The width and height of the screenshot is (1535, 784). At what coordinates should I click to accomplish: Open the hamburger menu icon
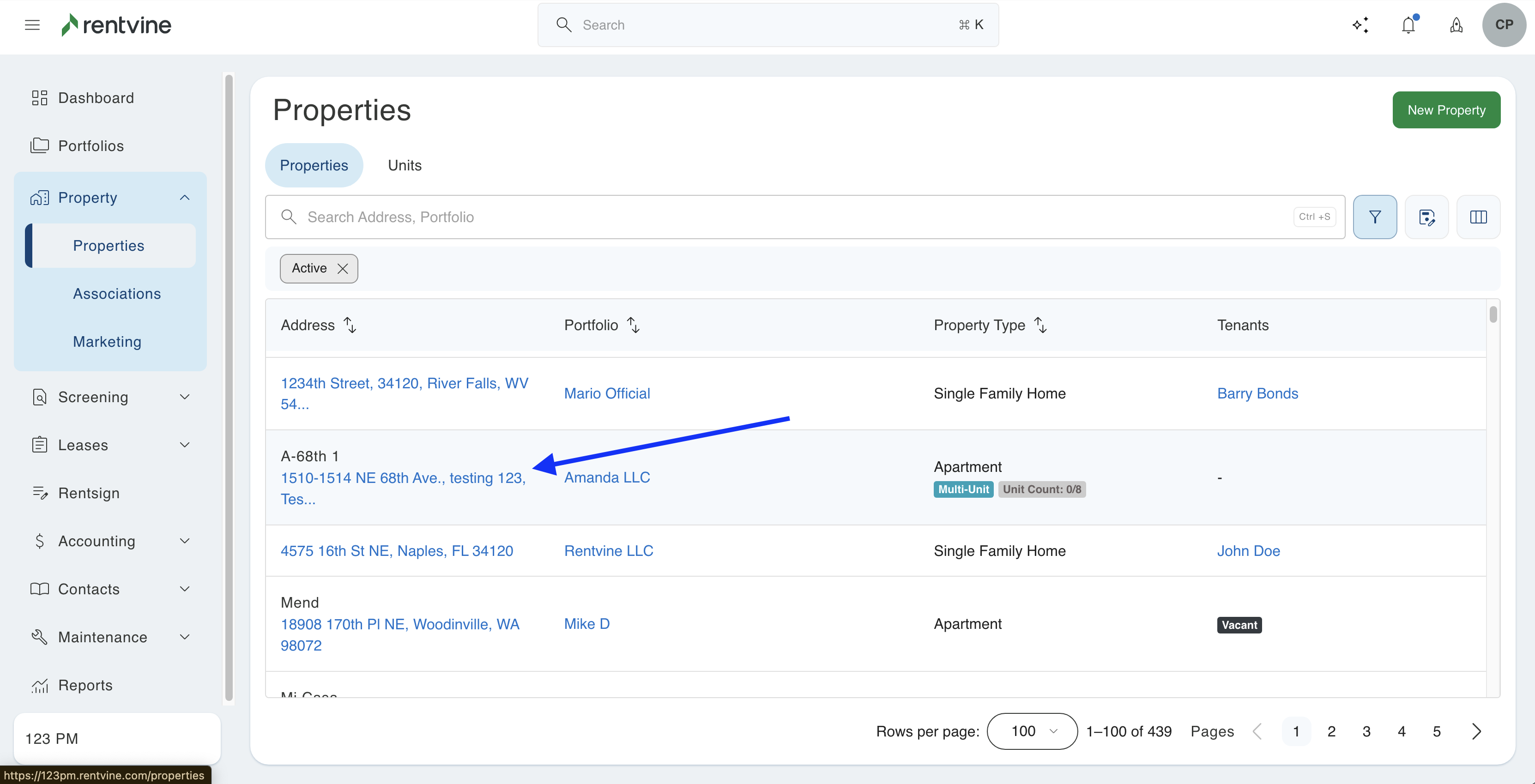coord(32,25)
